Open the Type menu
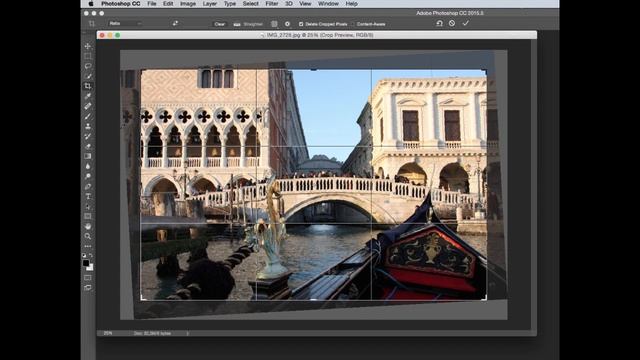This screenshot has height=360, width=640. click(230, 4)
